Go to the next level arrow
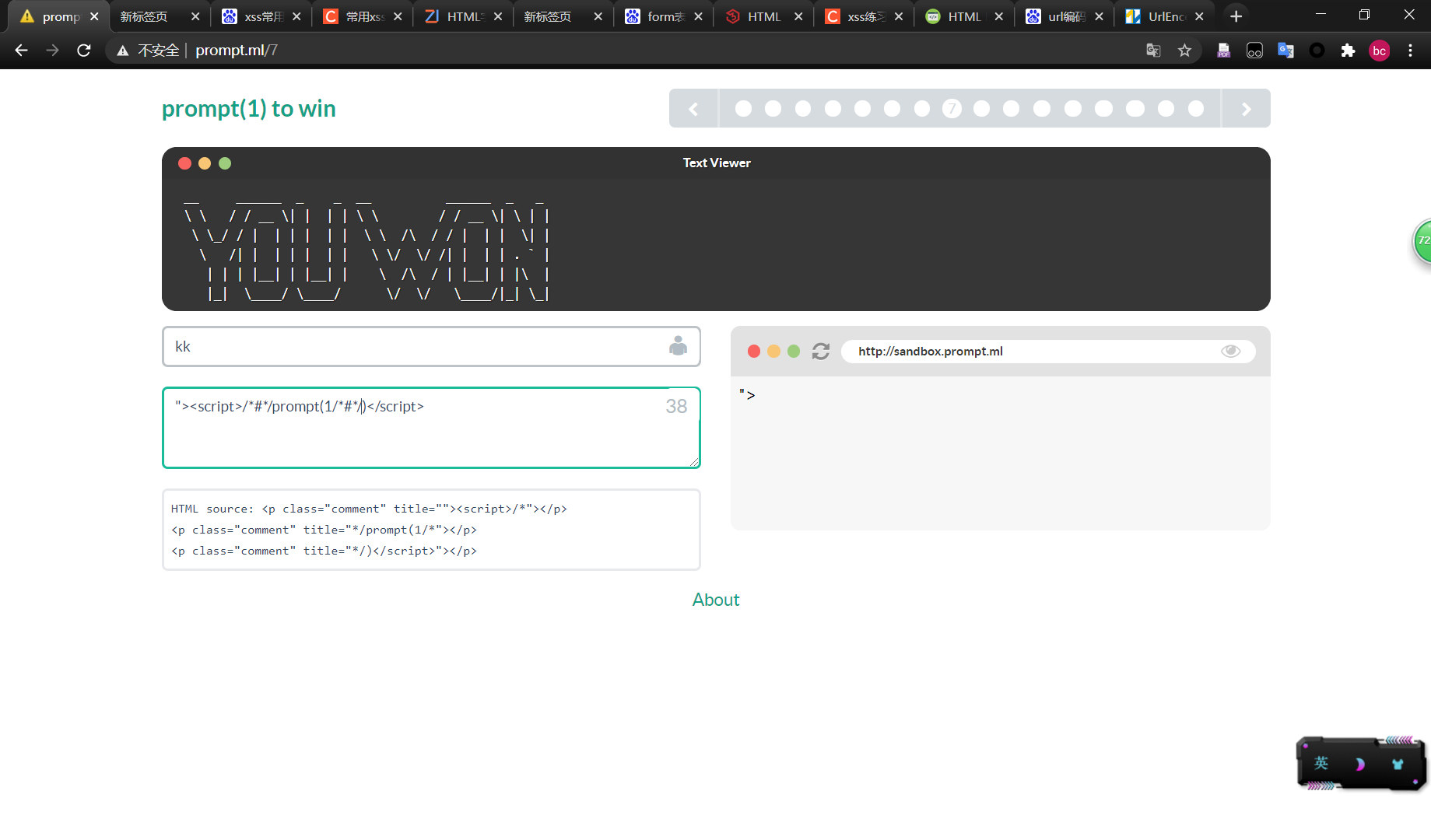The height and width of the screenshot is (840, 1431). [1246, 109]
